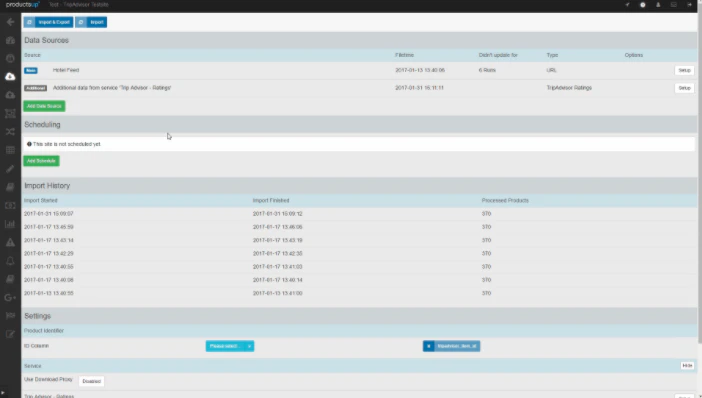Click Setup for the TripAdvisor Ratings source
Image resolution: width=702 pixels, height=398 pixels.
(684, 88)
